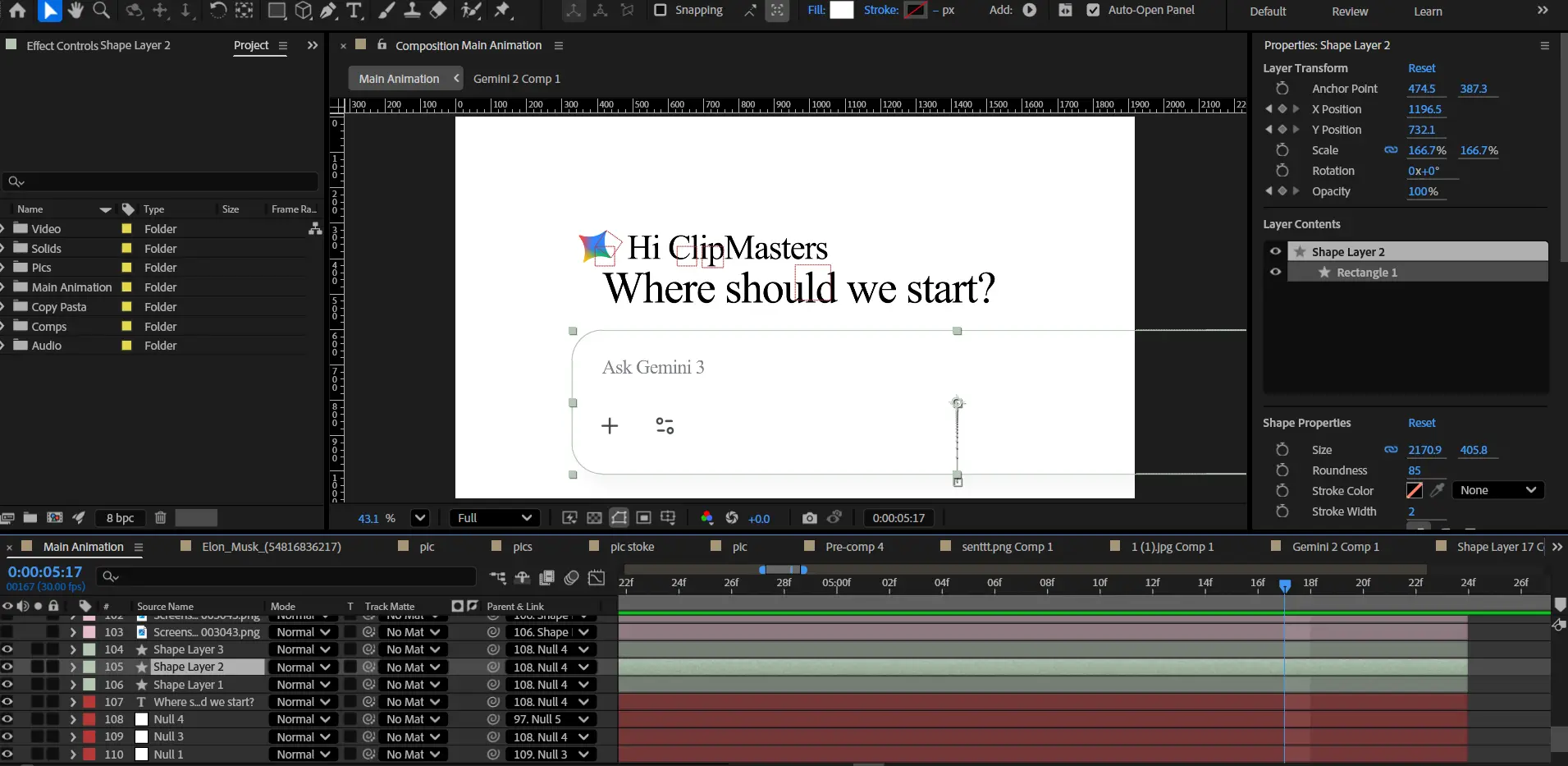Select the Zoom magnifier tool
This screenshot has height=766, width=1568.
click(102, 11)
